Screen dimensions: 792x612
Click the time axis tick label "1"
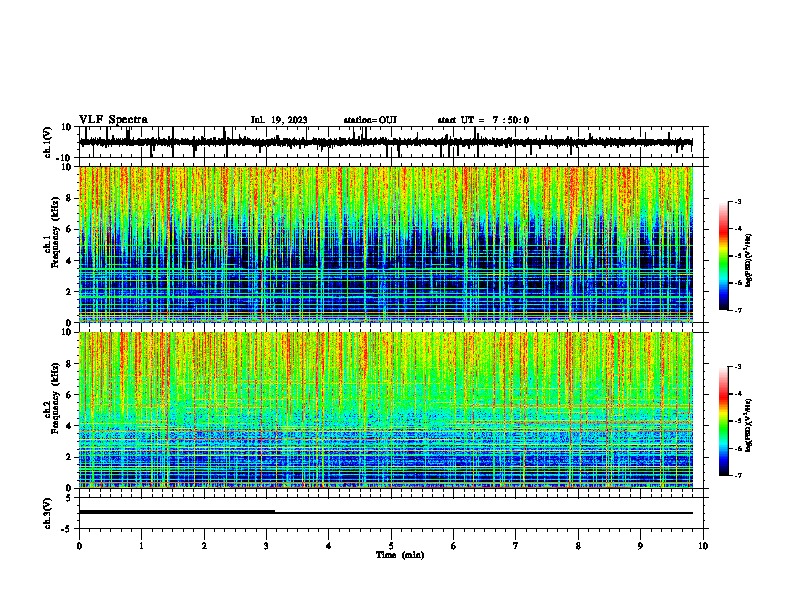[141, 546]
